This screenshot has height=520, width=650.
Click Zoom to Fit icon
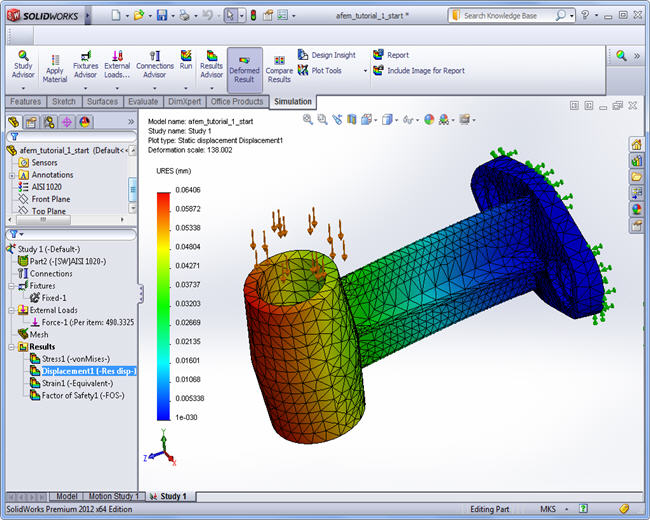(308, 119)
